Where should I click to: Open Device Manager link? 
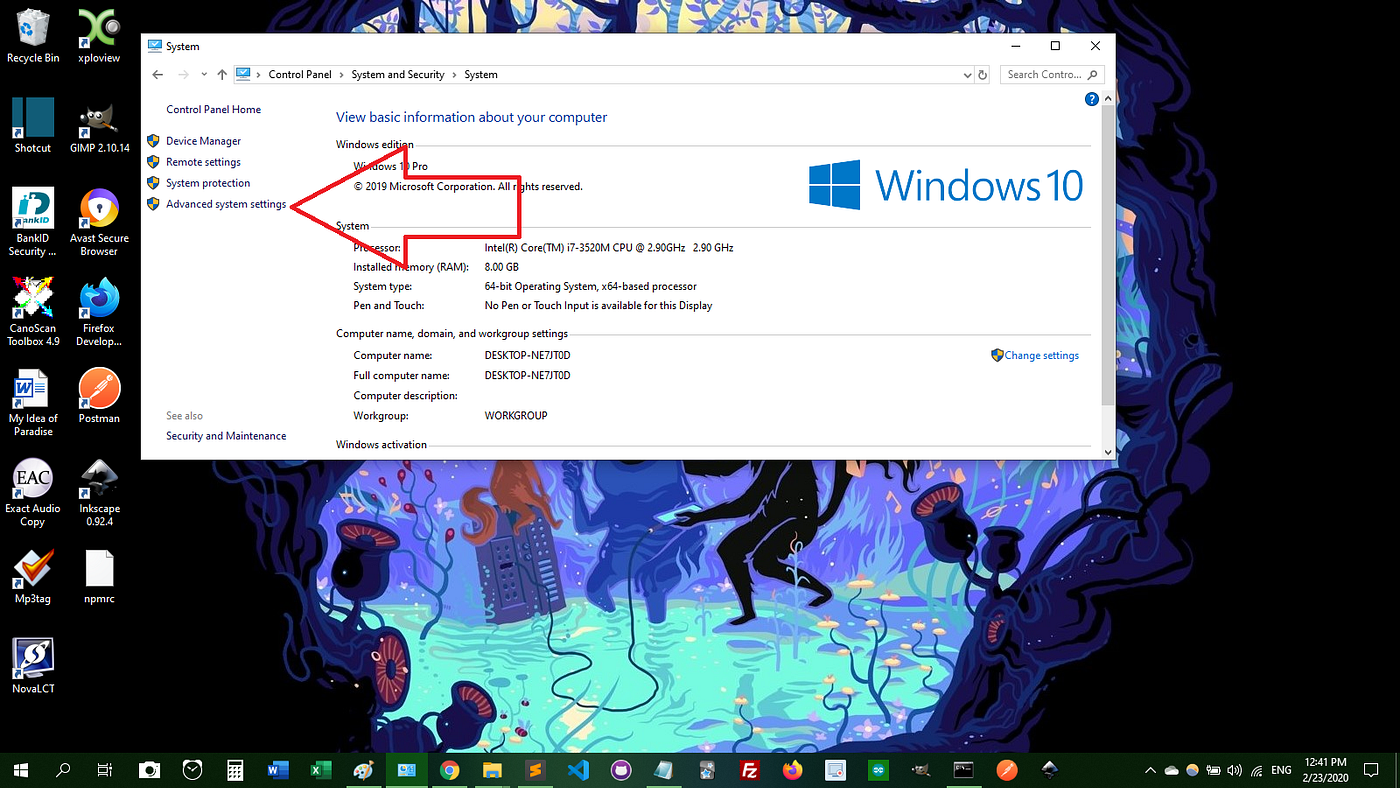203,141
